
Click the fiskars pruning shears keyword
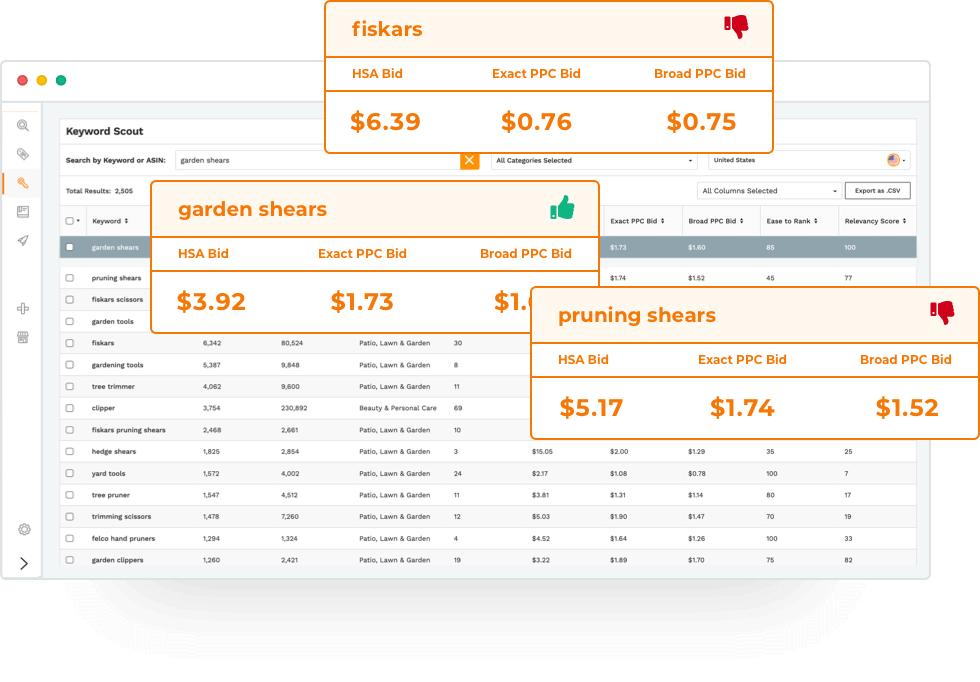click(x=129, y=430)
